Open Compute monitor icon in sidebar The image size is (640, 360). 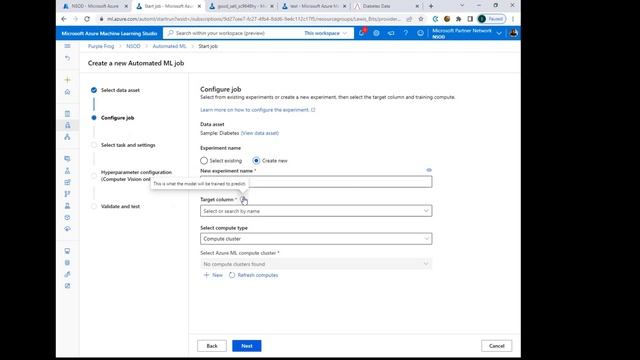[67, 251]
